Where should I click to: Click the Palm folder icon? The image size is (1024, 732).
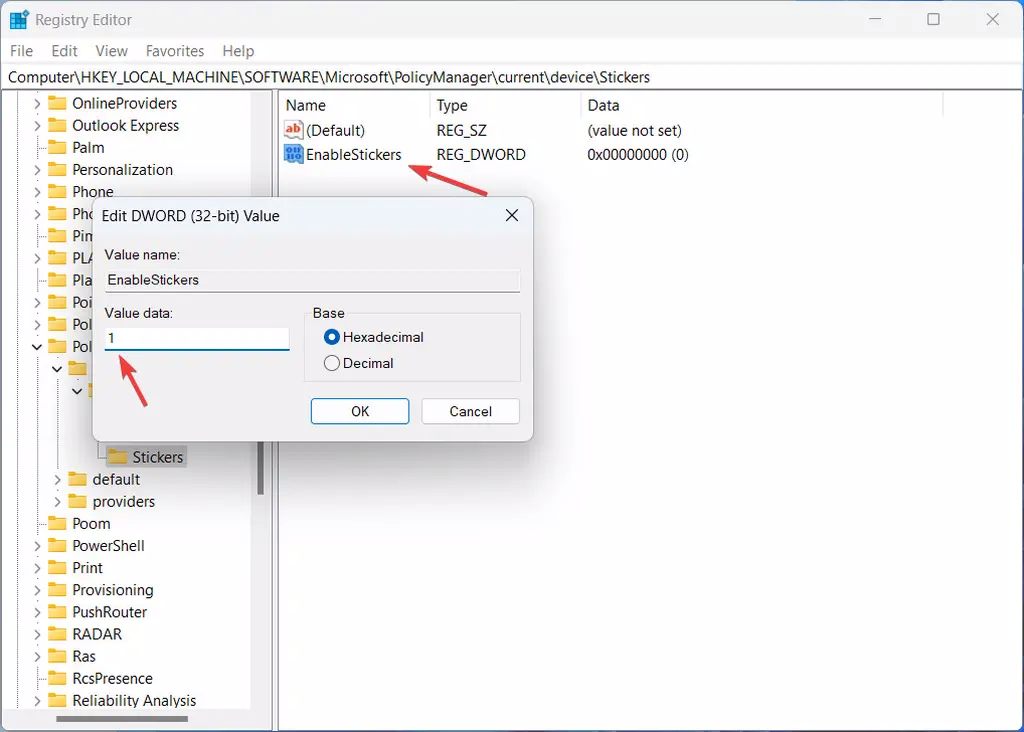(x=58, y=147)
